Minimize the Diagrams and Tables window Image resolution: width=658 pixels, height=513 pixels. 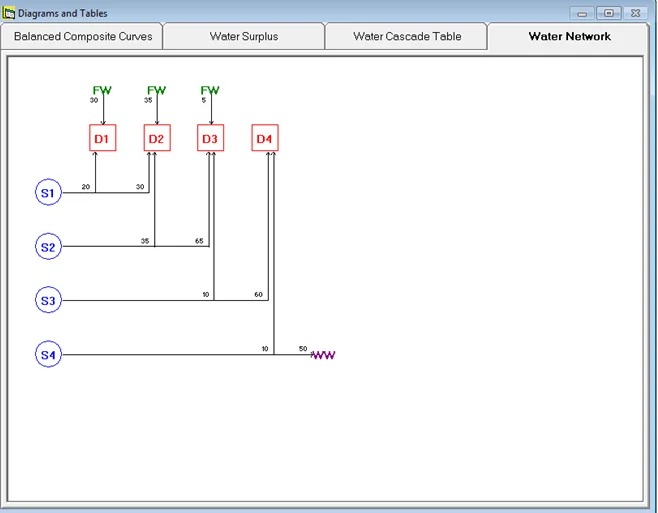(x=584, y=13)
